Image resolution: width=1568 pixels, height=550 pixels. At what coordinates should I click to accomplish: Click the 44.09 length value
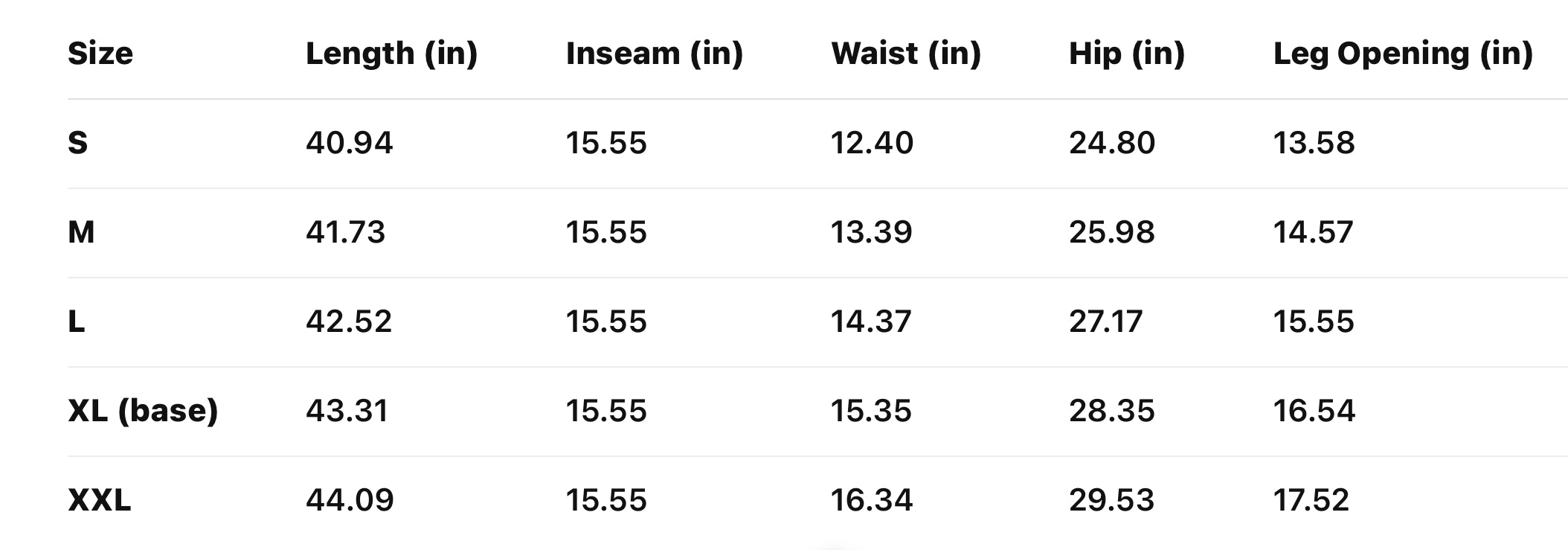click(350, 500)
